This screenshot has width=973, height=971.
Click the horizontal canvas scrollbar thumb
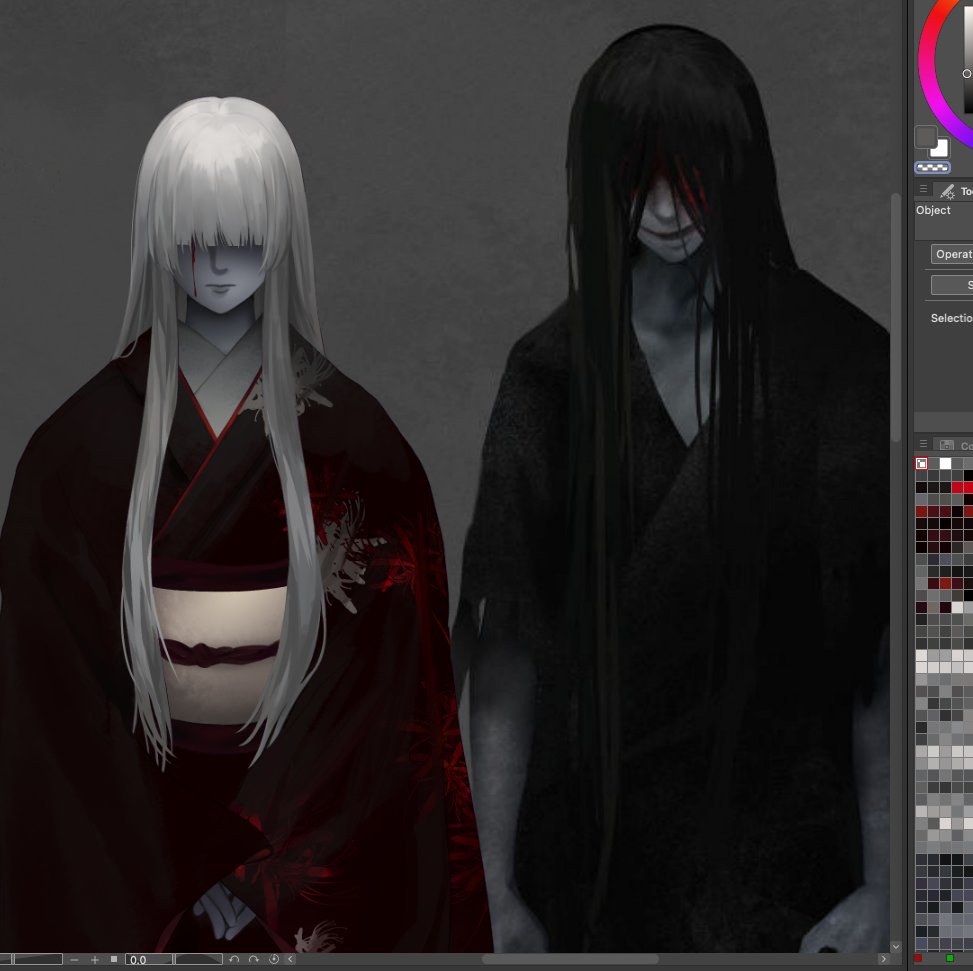pyautogui.click(x=570, y=959)
